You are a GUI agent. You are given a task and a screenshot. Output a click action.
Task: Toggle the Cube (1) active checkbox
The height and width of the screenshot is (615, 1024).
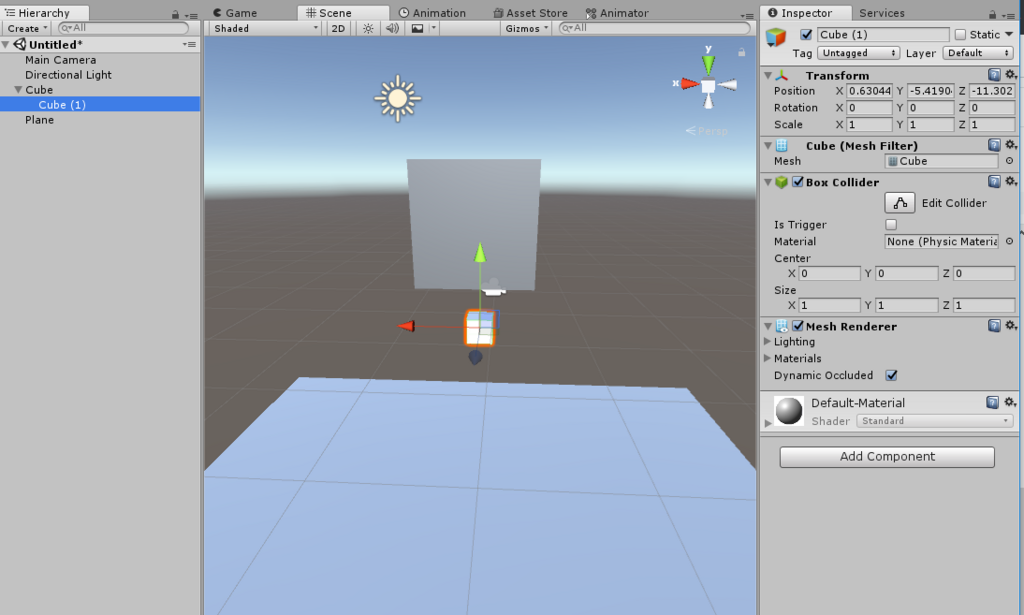(x=807, y=35)
